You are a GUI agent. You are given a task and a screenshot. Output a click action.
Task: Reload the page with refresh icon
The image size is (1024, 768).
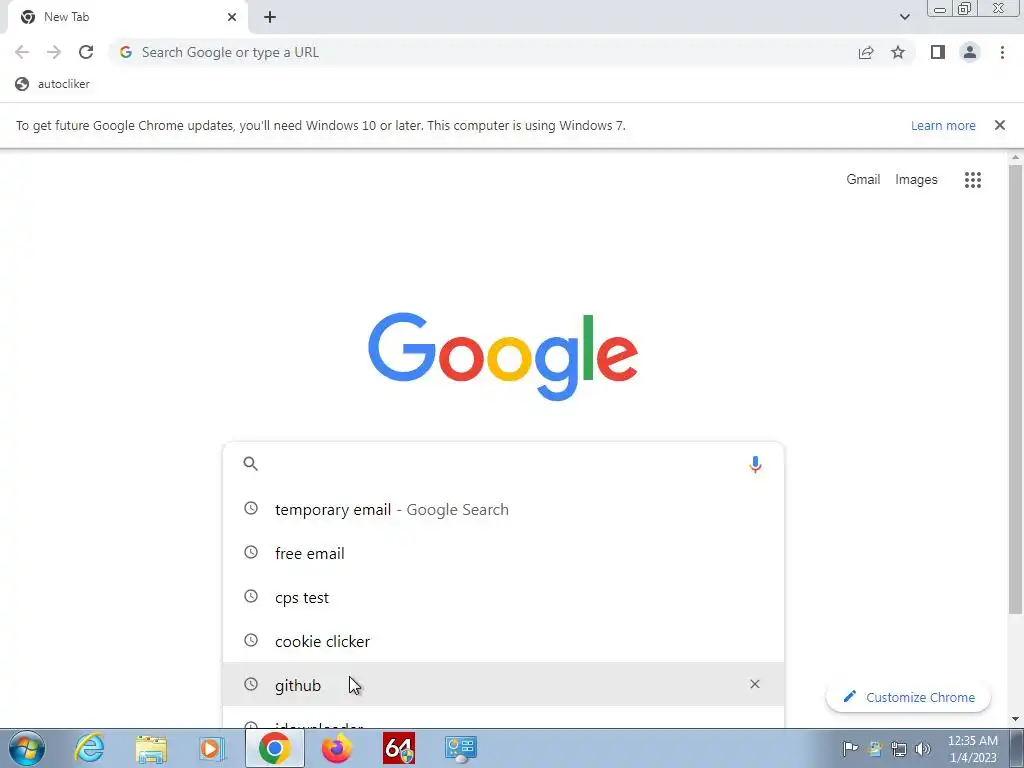click(x=86, y=52)
